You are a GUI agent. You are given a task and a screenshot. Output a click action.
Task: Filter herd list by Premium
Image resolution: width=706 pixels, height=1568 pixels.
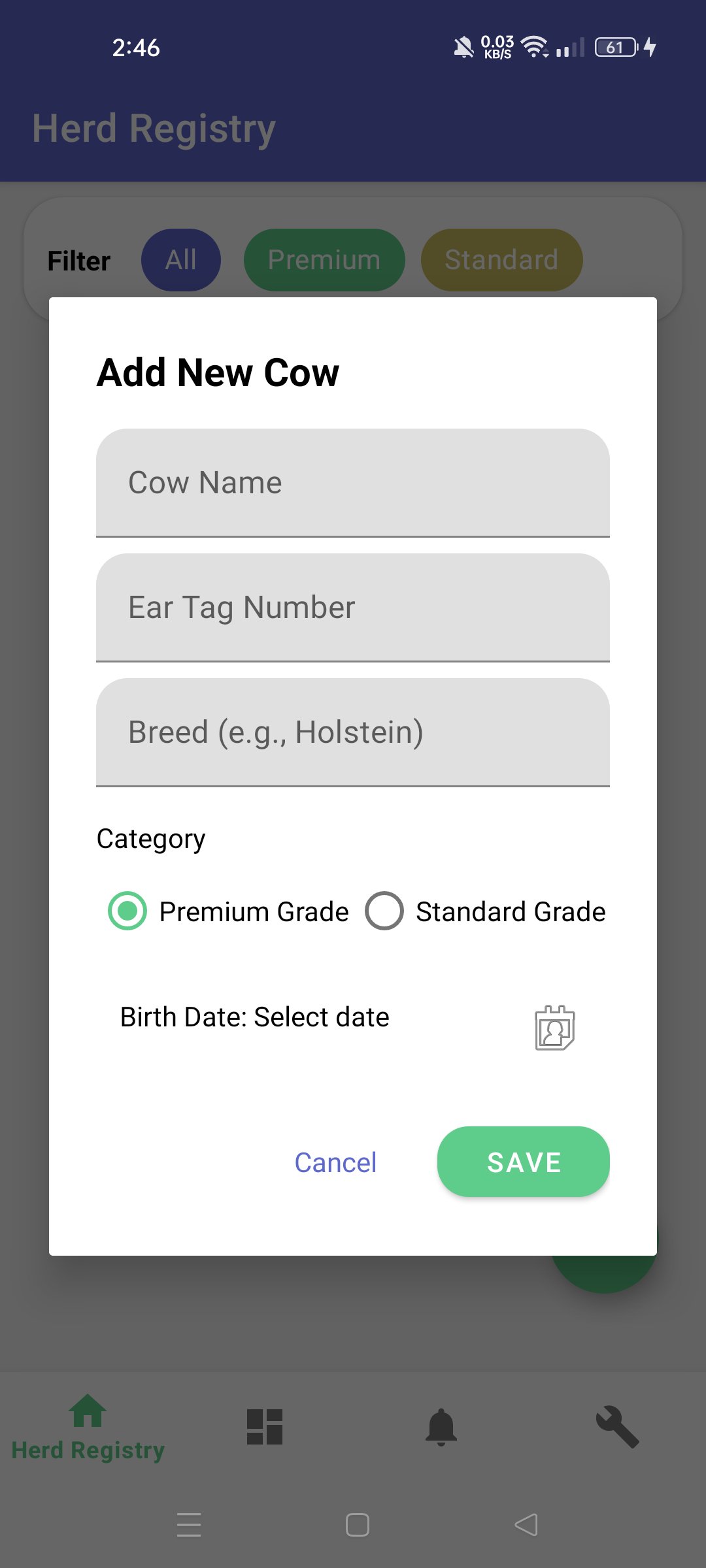click(x=324, y=260)
